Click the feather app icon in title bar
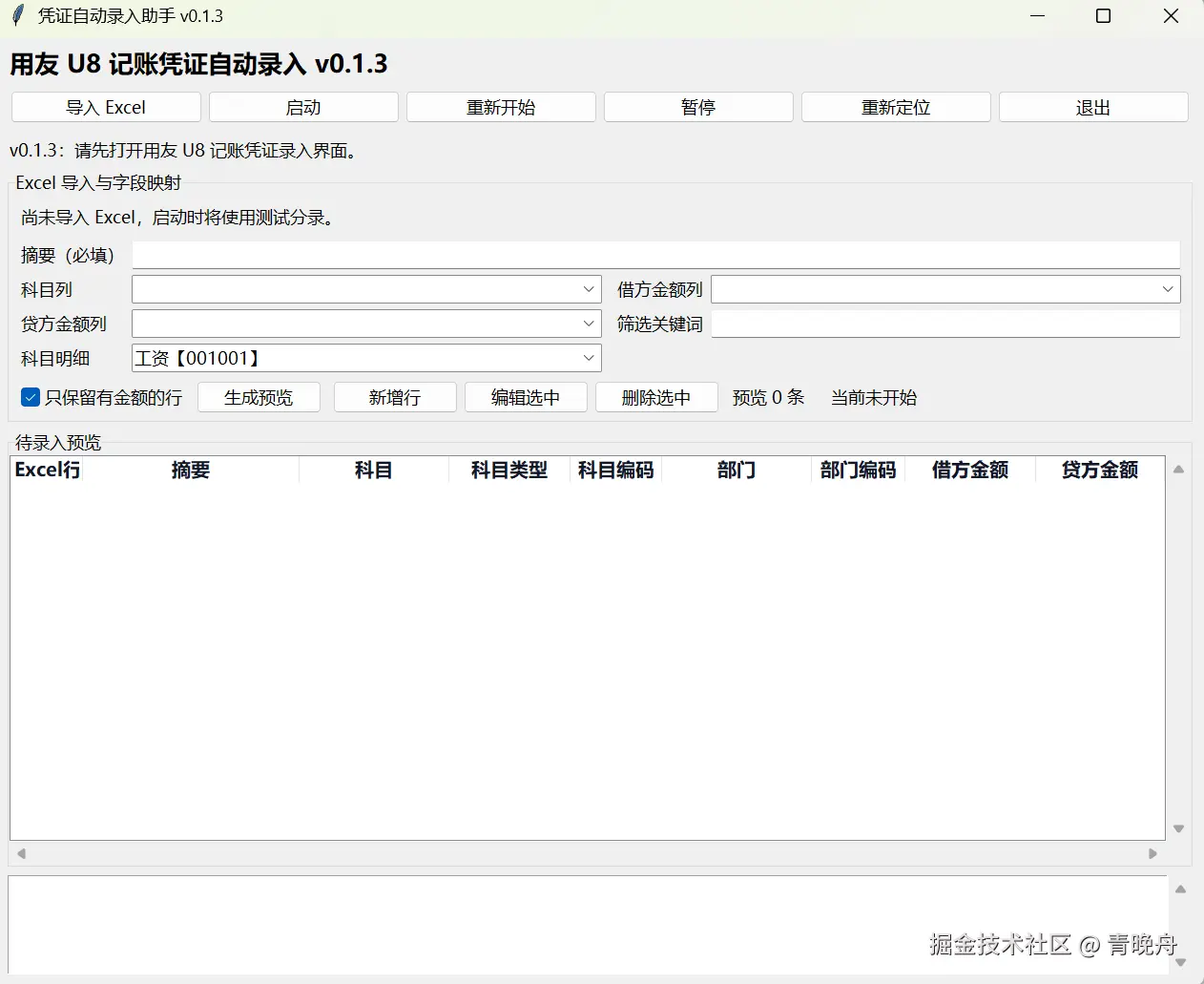The height and width of the screenshot is (984, 1204). (17, 16)
